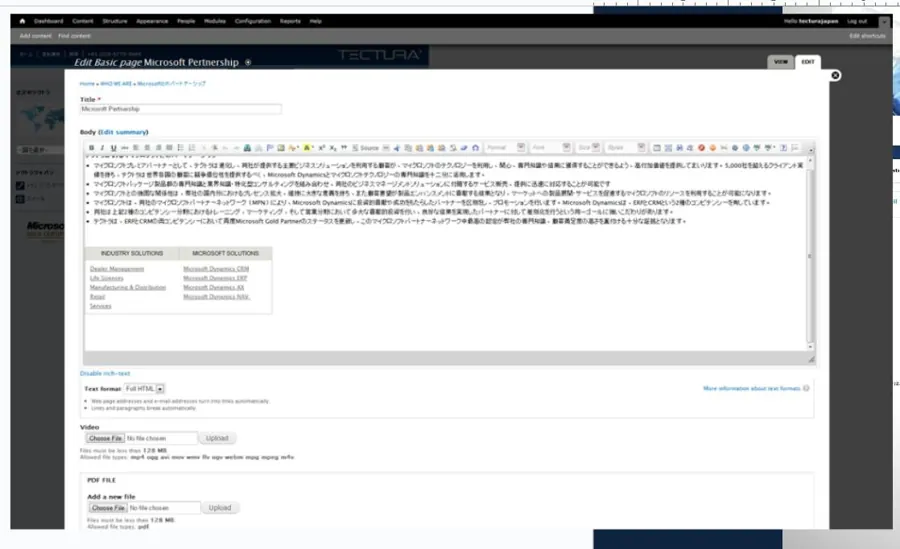The width and height of the screenshot is (900, 549).
Task: Select the EDIT tab
Action: tap(808, 62)
